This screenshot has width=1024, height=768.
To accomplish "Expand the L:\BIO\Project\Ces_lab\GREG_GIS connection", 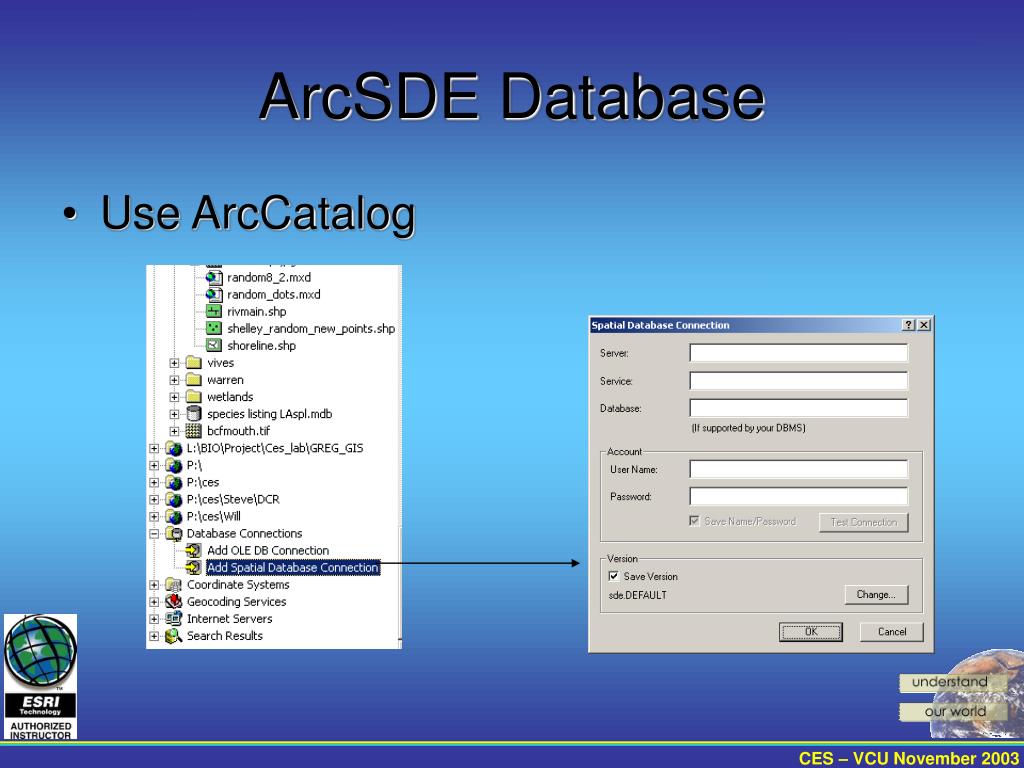I will coord(154,448).
